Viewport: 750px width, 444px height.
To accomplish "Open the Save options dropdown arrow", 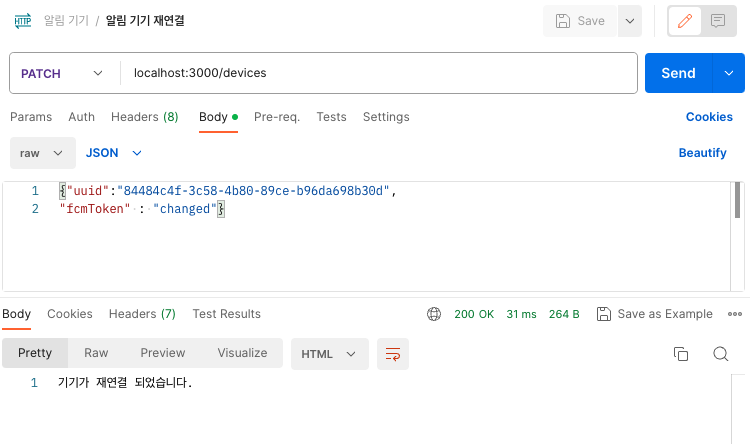I will [630, 21].
